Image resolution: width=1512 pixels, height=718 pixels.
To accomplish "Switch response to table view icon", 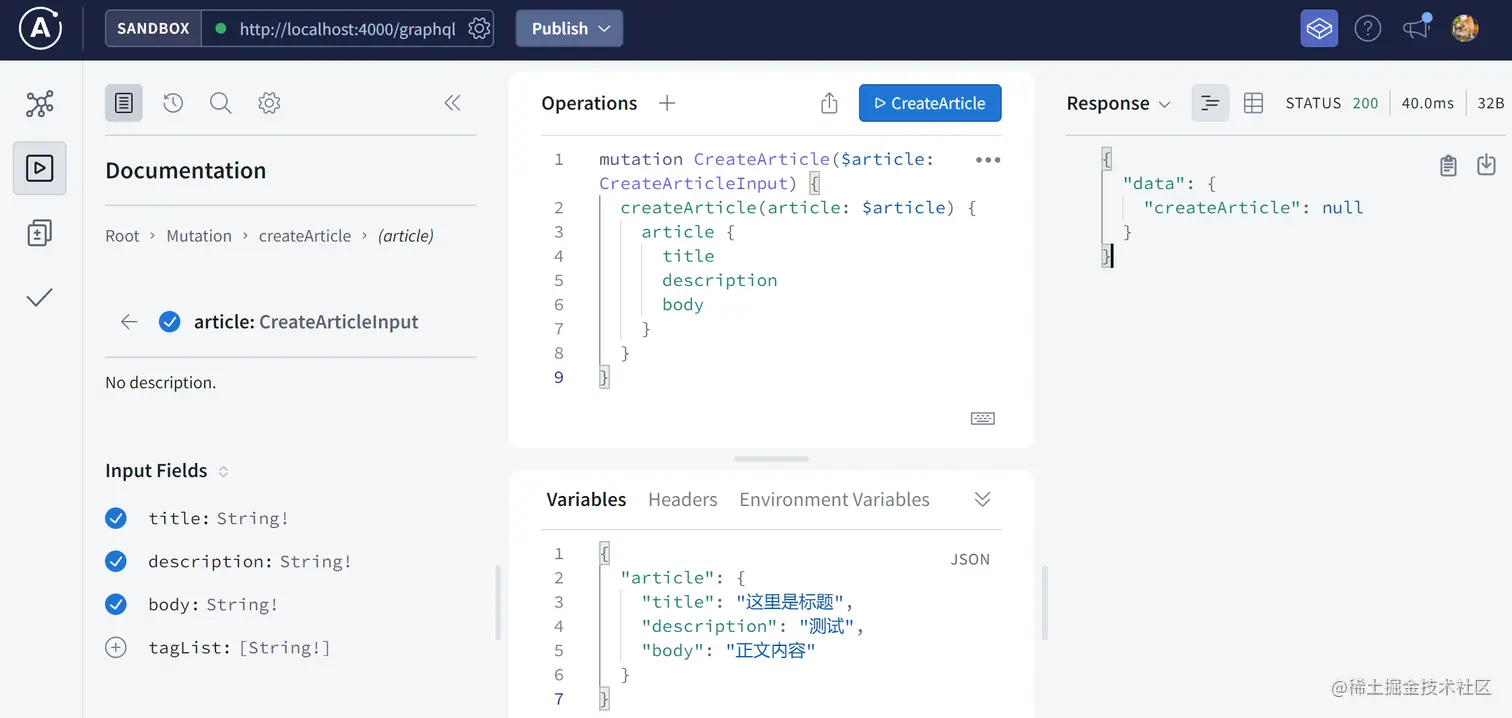I will (x=1253, y=103).
